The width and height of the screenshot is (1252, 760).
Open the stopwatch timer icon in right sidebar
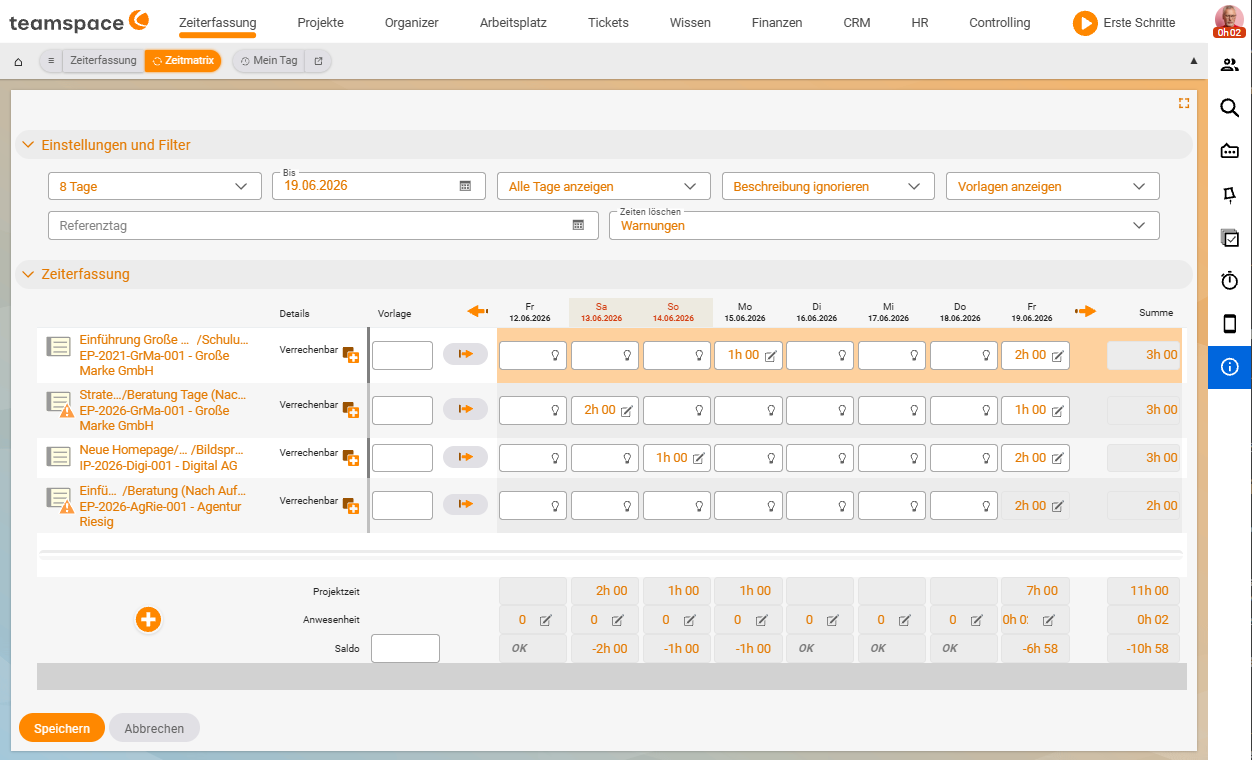point(1230,281)
